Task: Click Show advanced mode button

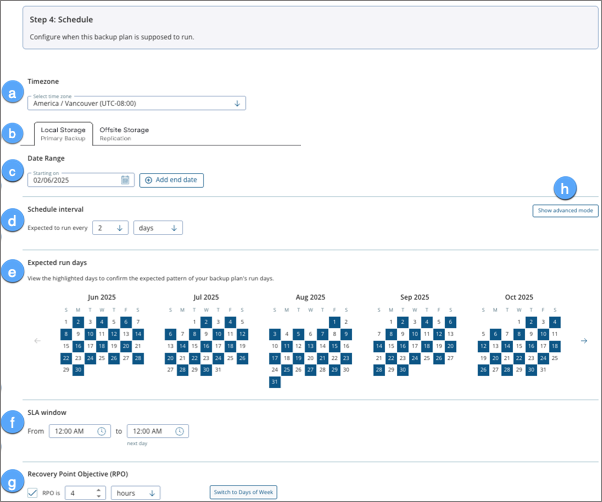Action: pyautogui.click(x=565, y=211)
